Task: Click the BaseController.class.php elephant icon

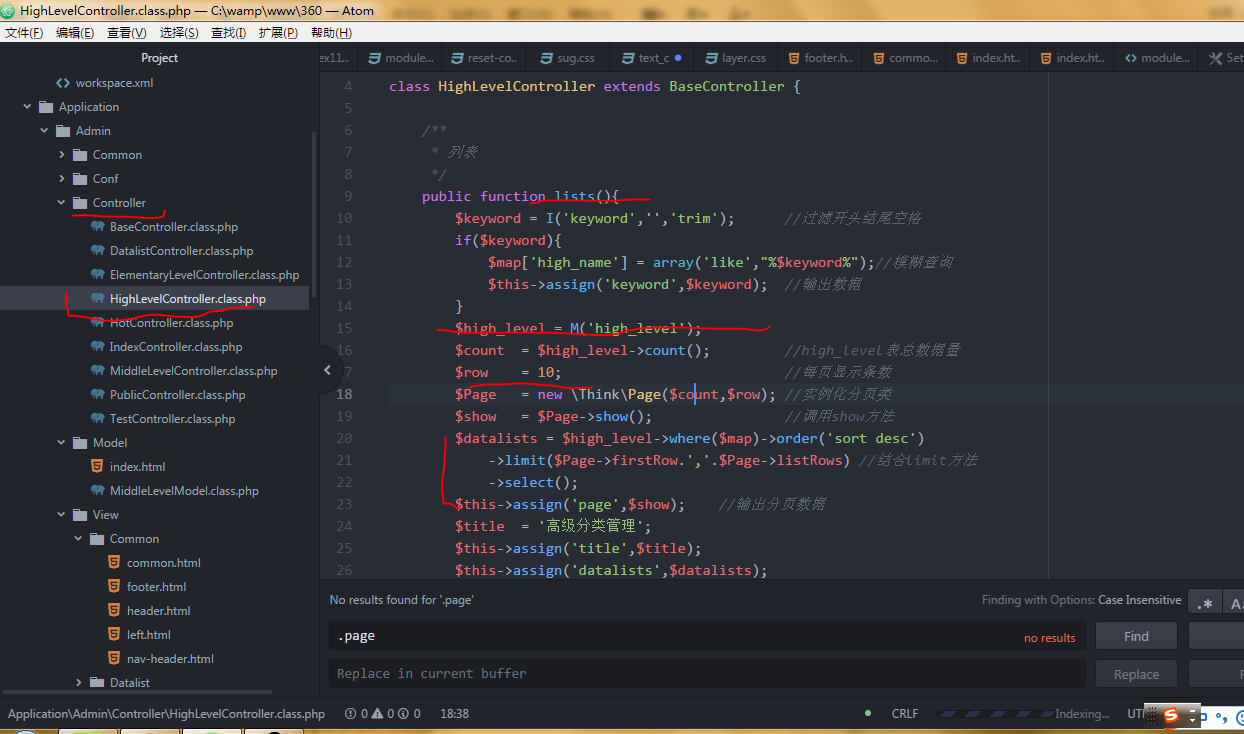Action: 97,227
